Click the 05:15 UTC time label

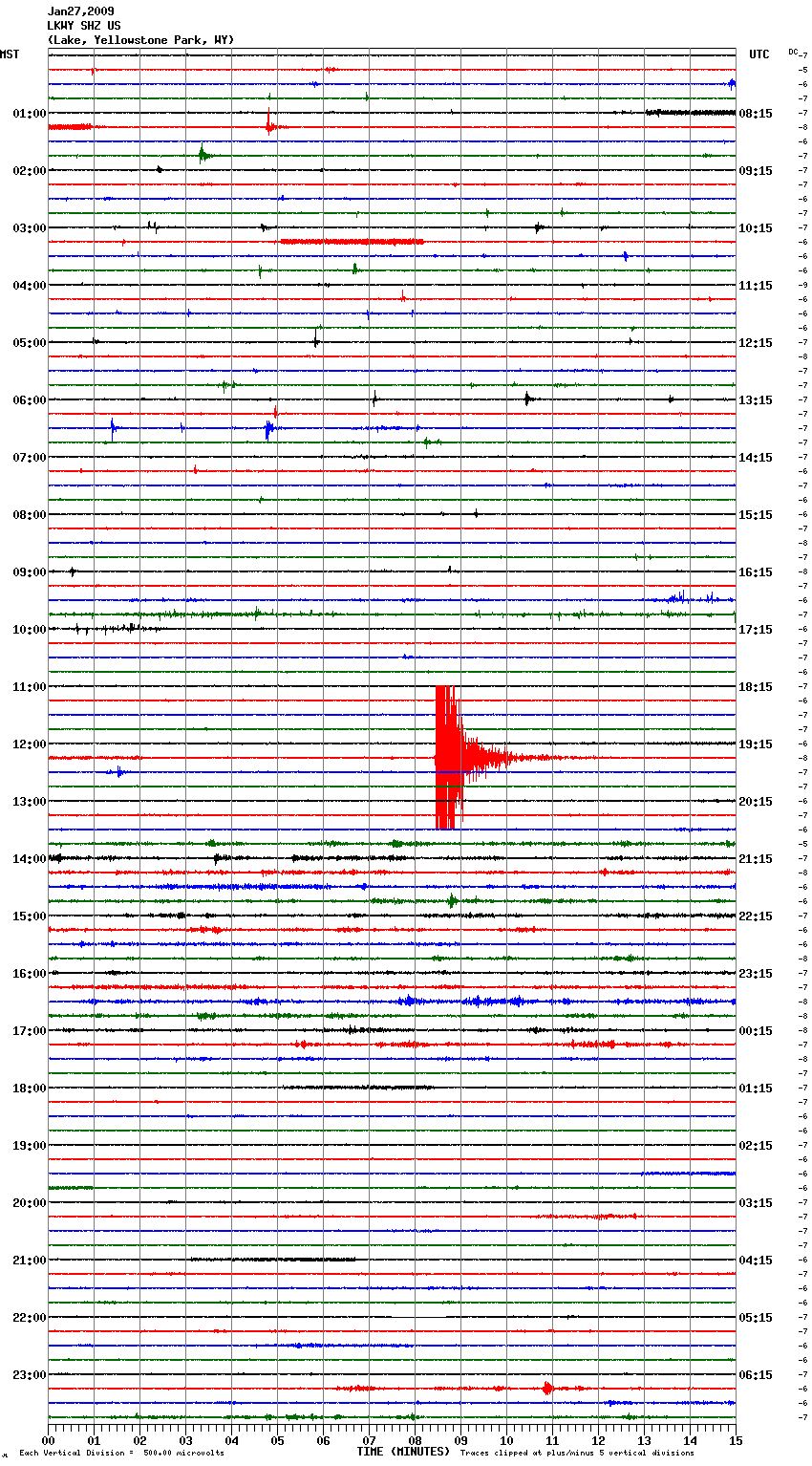[756, 1318]
